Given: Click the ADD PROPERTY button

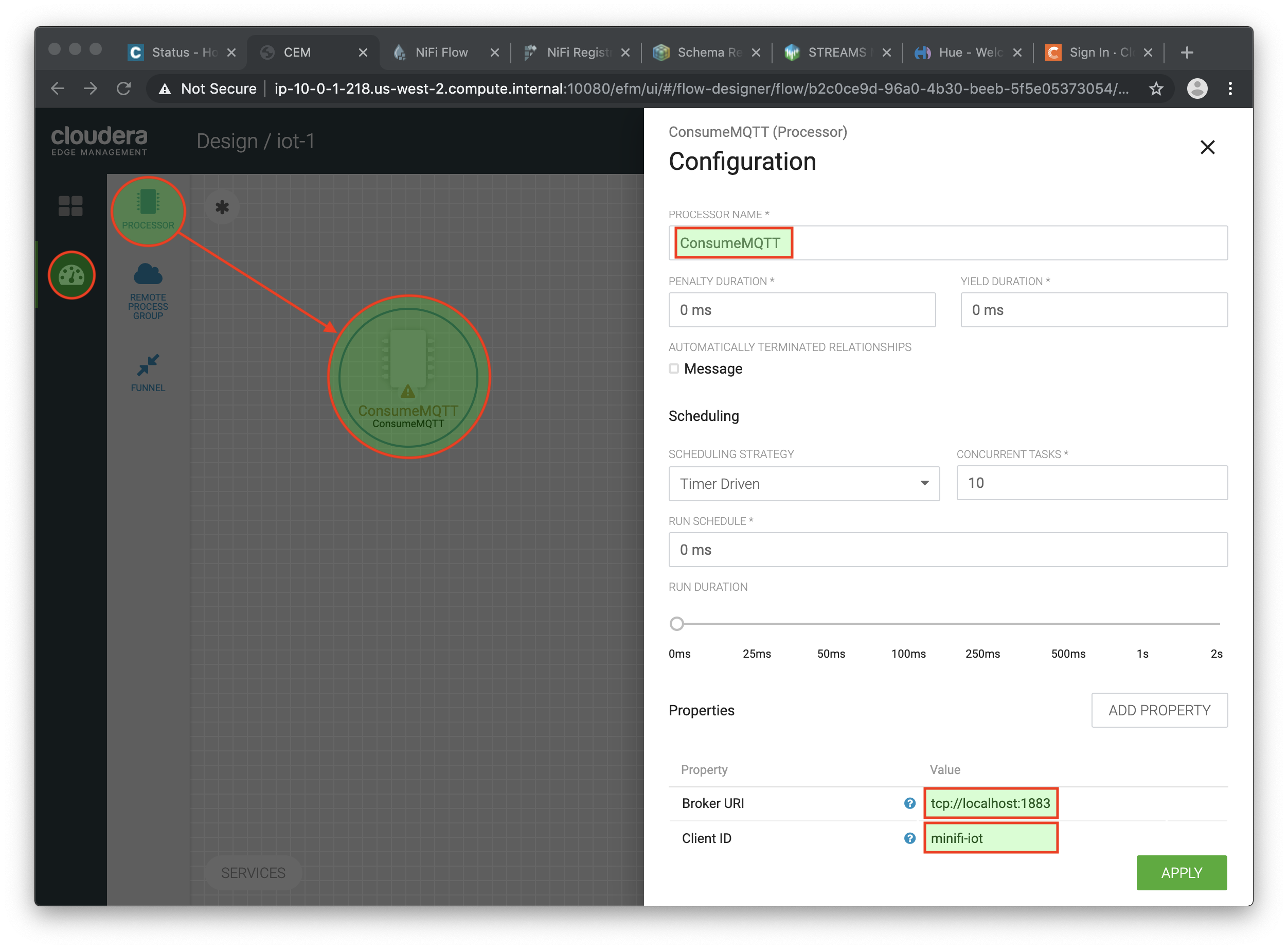Looking at the screenshot, I should pos(1159,710).
